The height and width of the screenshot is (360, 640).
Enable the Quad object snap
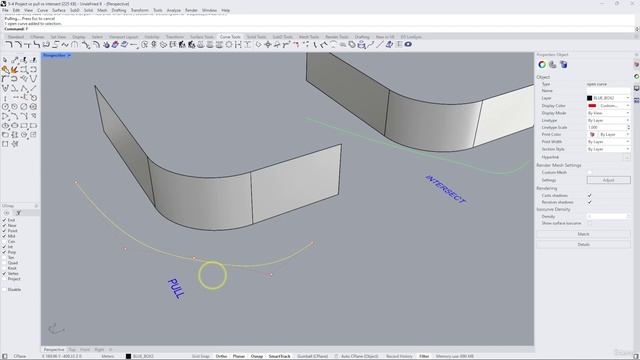[x=4, y=263]
